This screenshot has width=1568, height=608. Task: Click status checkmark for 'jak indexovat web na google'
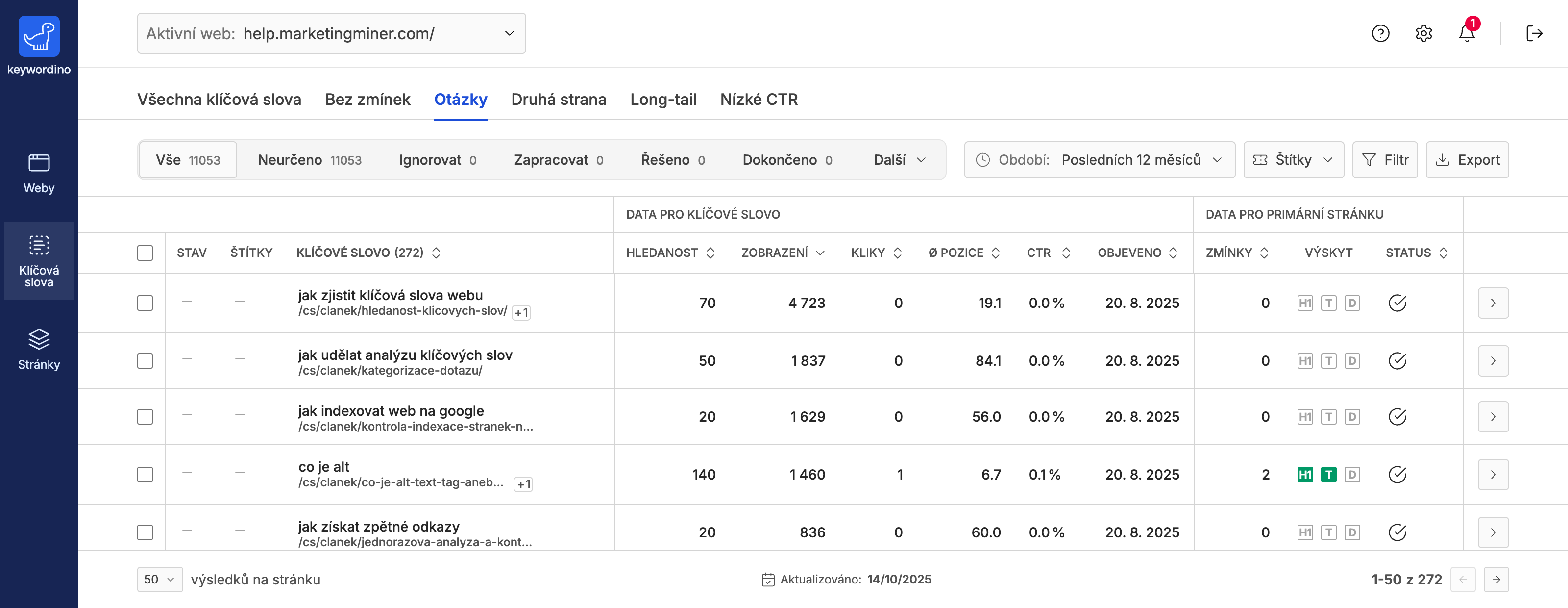pos(1397,417)
